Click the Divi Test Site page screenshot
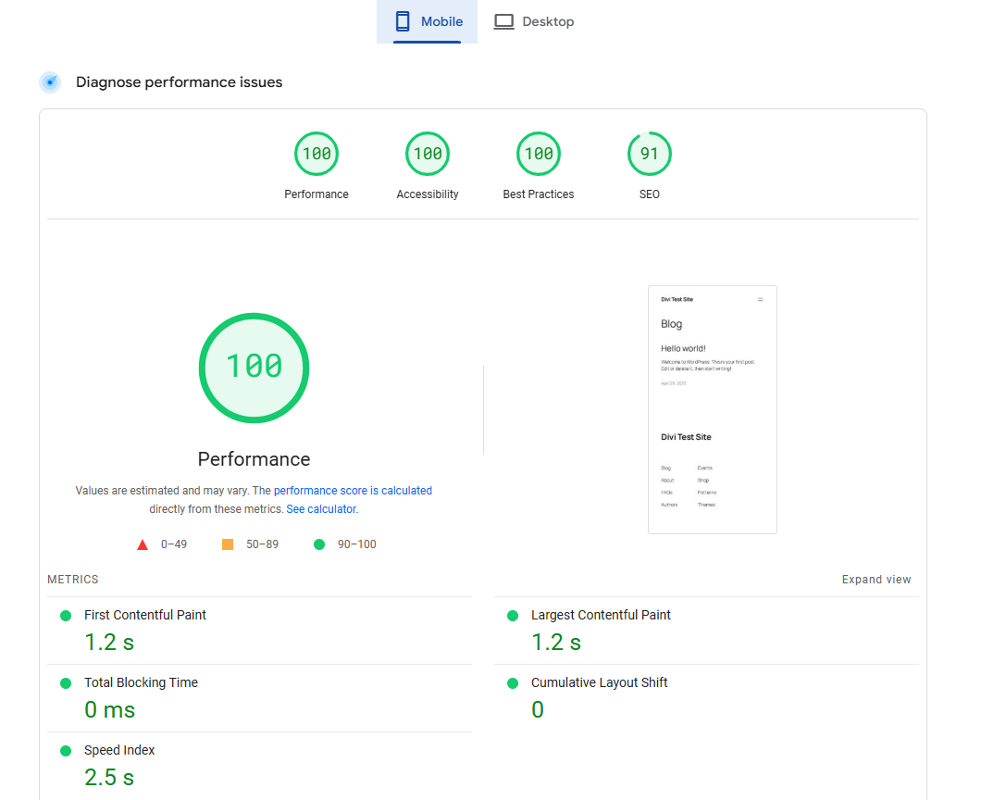 712,409
